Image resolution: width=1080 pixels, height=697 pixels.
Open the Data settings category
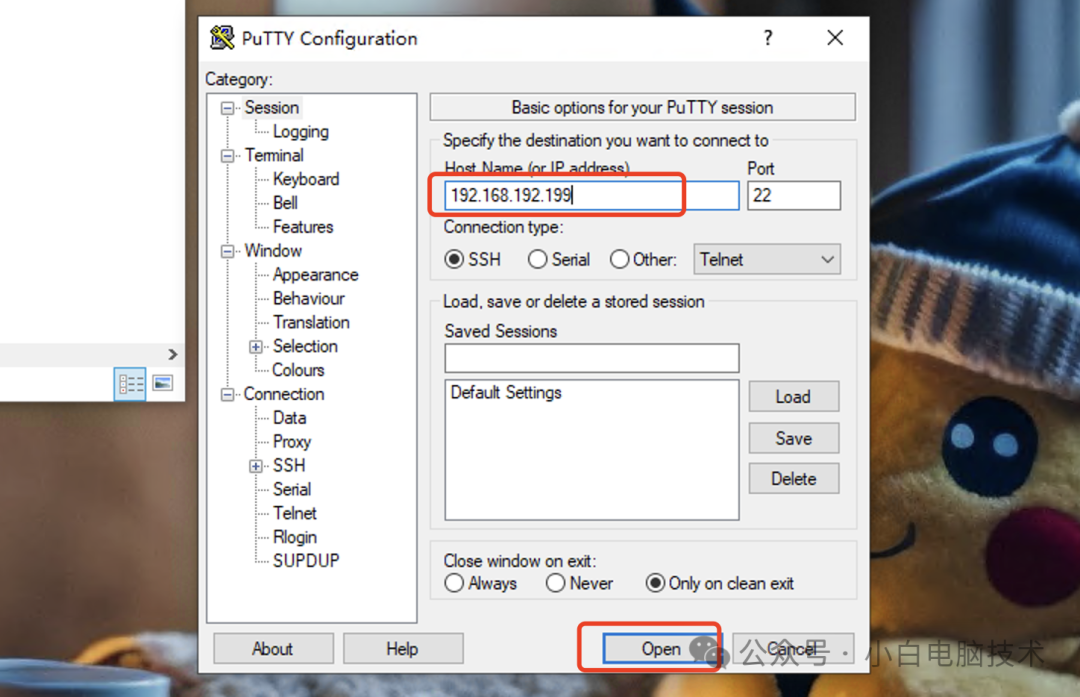(x=289, y=418)
